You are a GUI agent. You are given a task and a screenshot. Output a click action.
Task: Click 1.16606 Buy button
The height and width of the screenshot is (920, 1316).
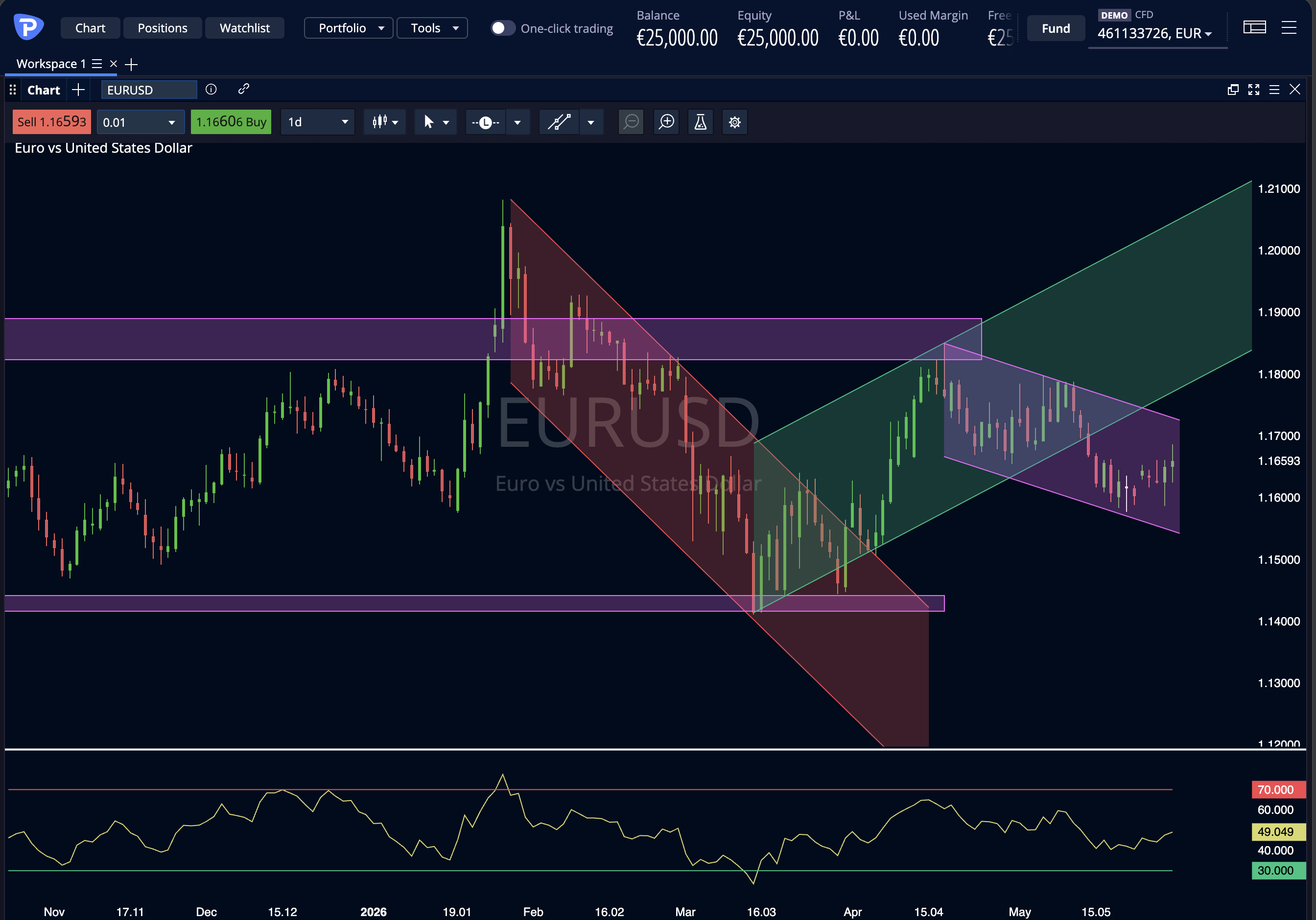pos(231,121)
